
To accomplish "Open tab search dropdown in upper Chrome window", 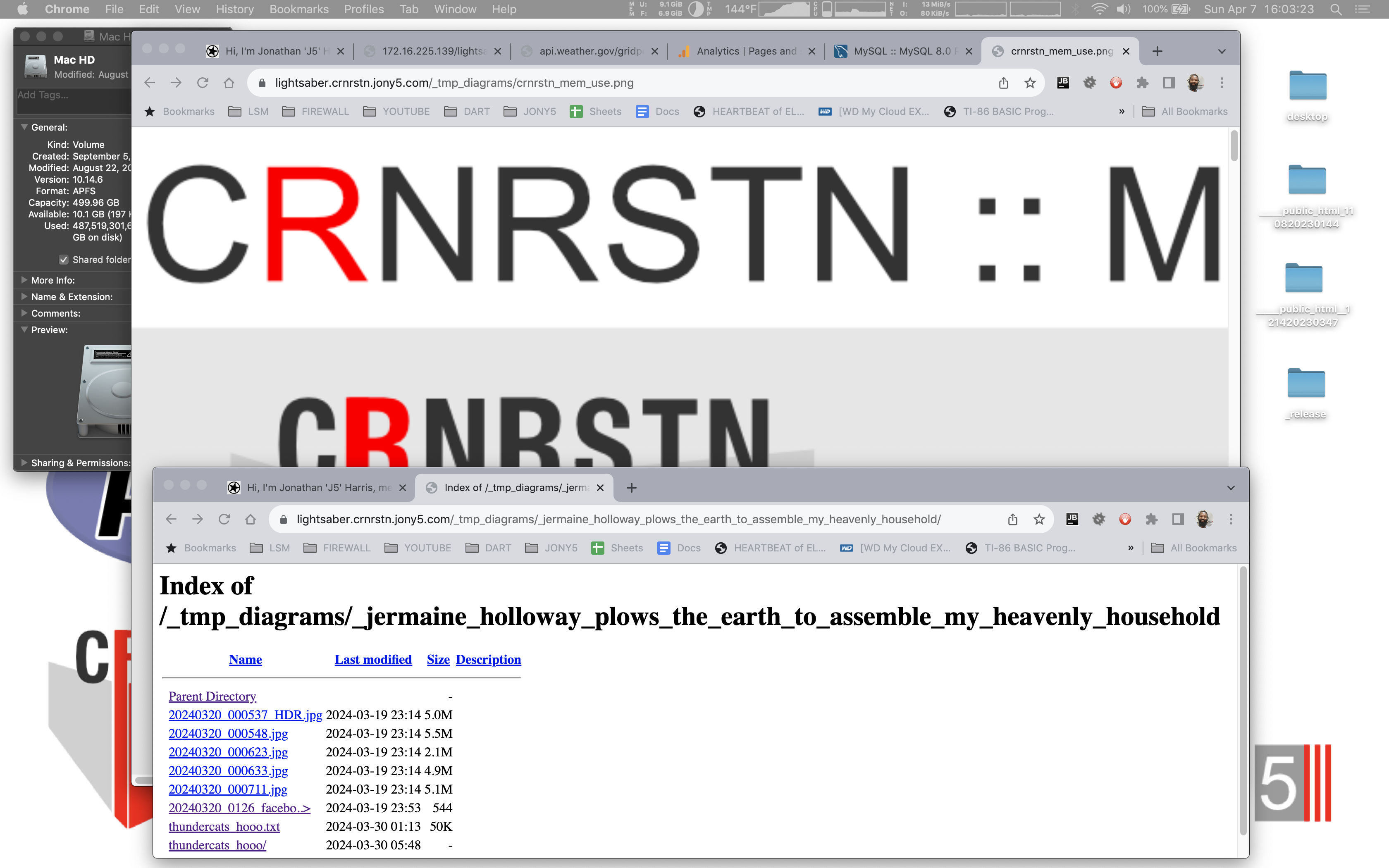I will tap(1222, 51).
